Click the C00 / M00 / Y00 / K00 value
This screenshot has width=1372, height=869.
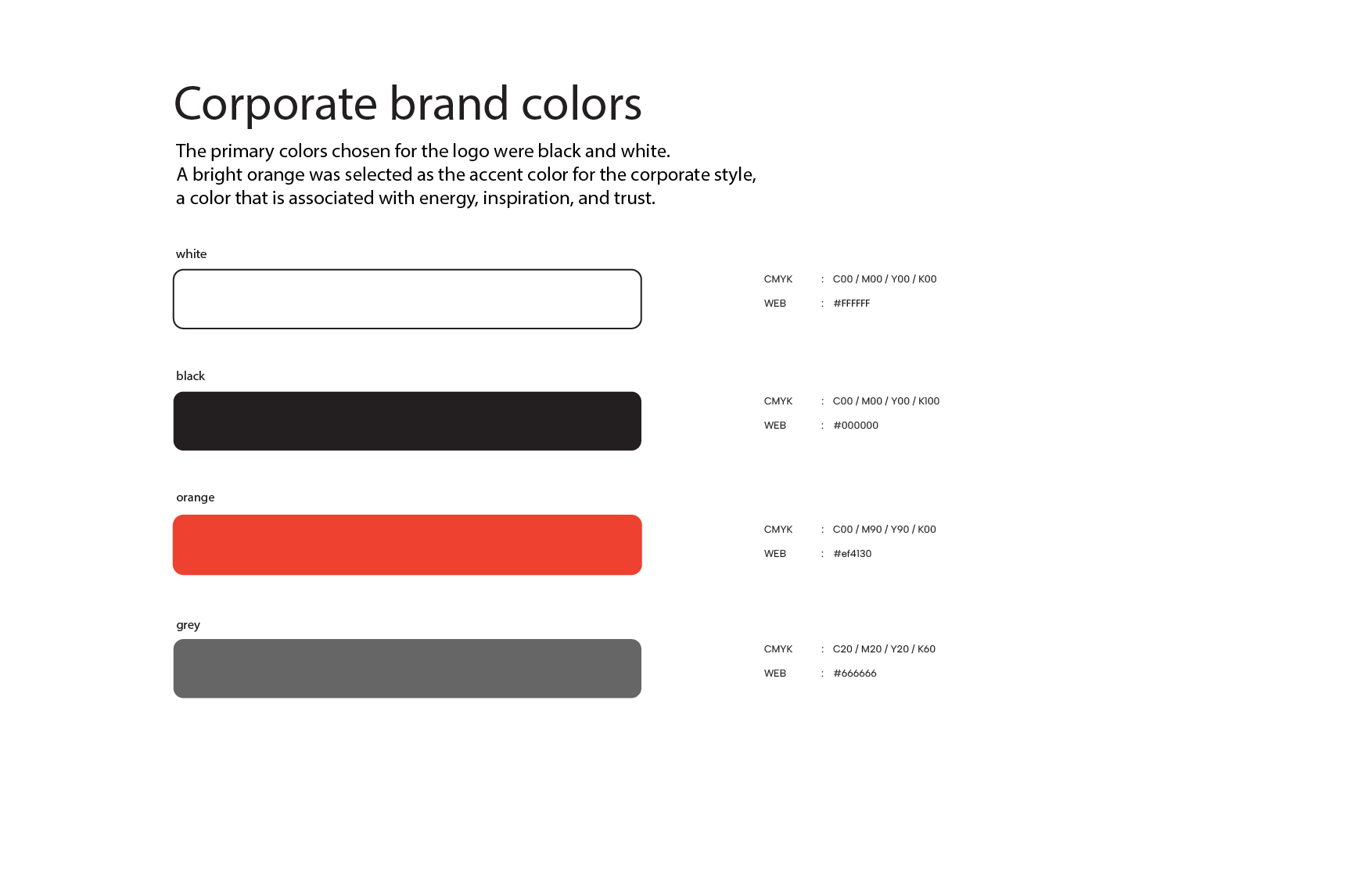(884, 279)
